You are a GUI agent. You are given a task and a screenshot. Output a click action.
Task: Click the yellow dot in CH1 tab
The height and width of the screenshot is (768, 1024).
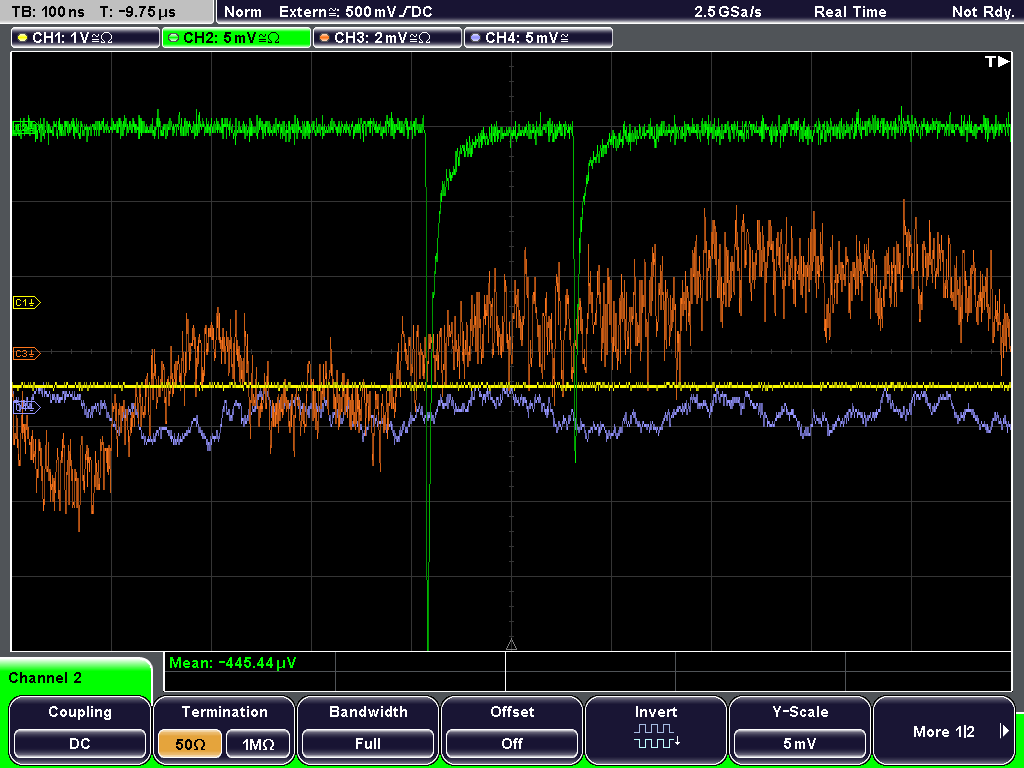coord(23,38)
